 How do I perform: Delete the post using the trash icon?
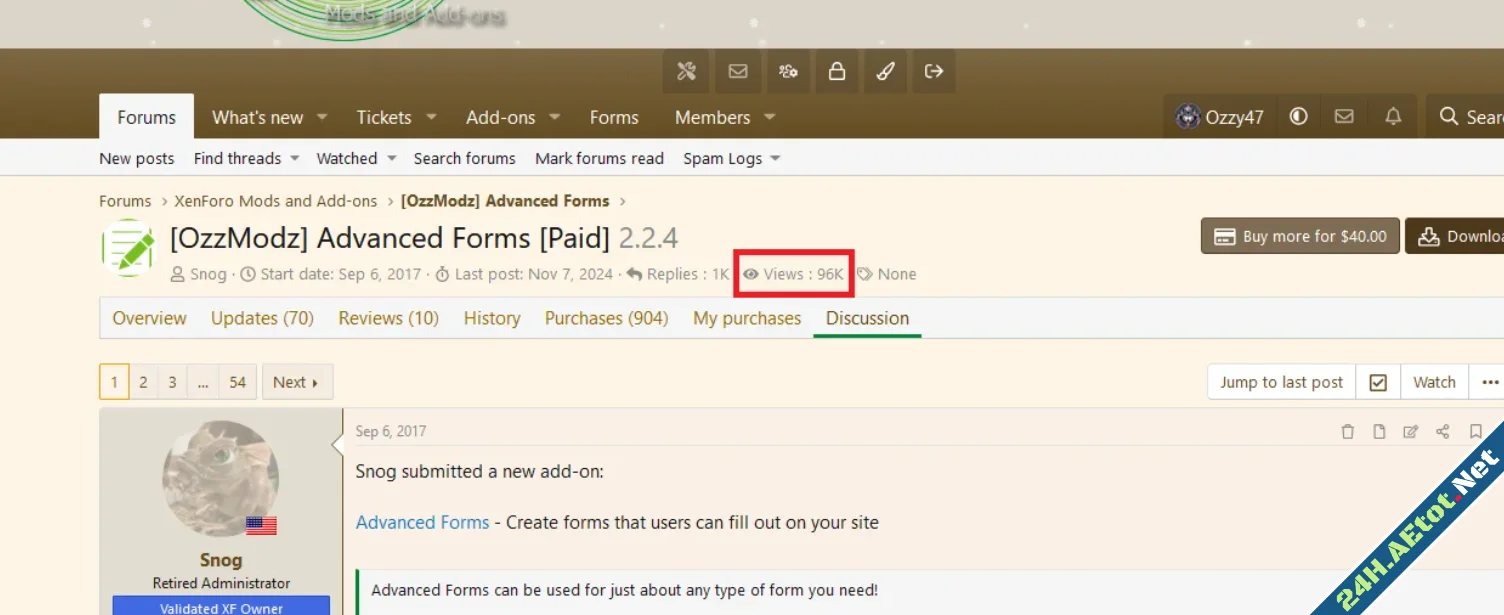coord(1347,432)
